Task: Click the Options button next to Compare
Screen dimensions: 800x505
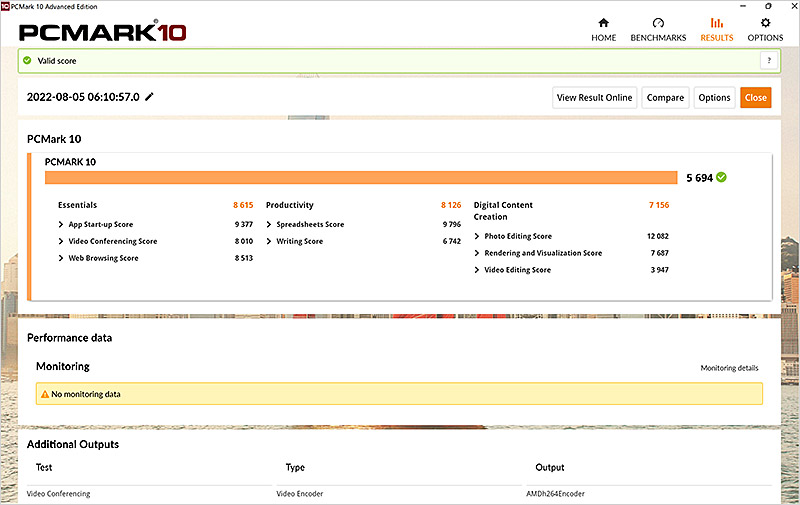Action: point(714,97)
